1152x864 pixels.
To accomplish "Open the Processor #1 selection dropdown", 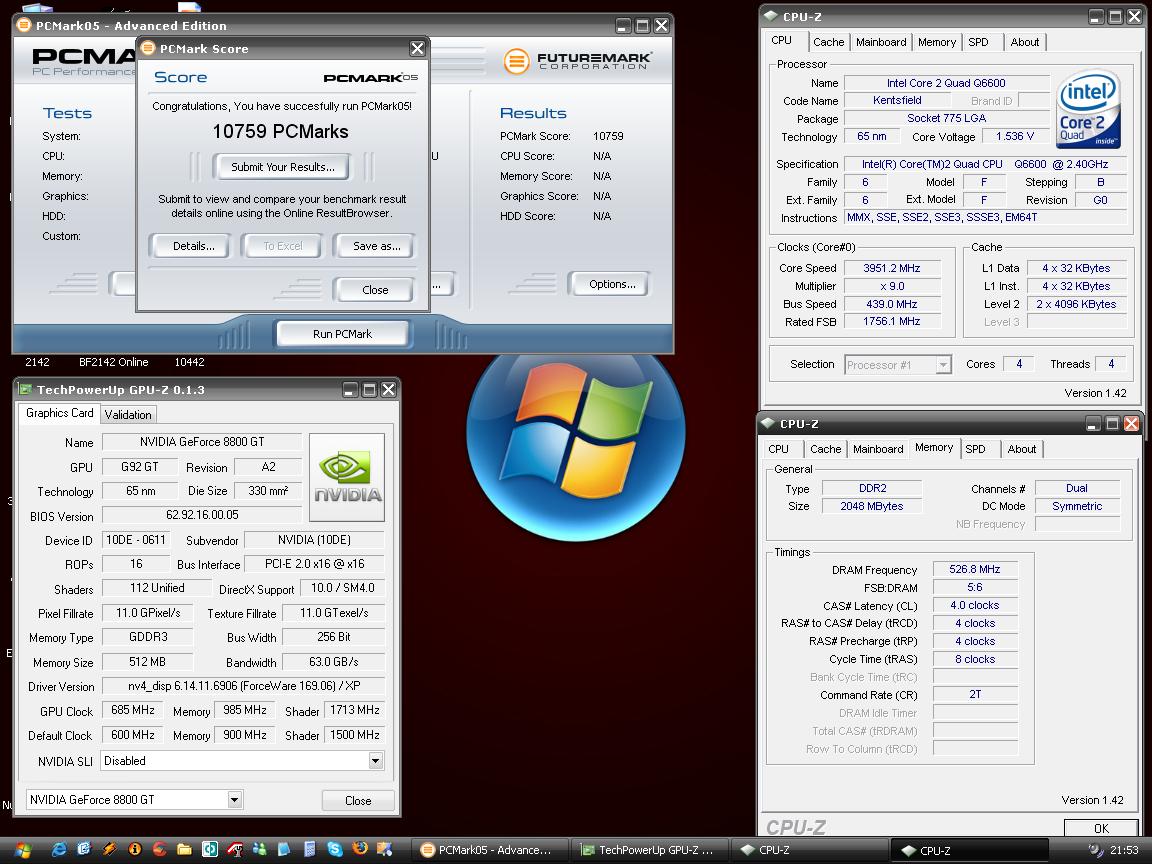I will tap(943, 364).
